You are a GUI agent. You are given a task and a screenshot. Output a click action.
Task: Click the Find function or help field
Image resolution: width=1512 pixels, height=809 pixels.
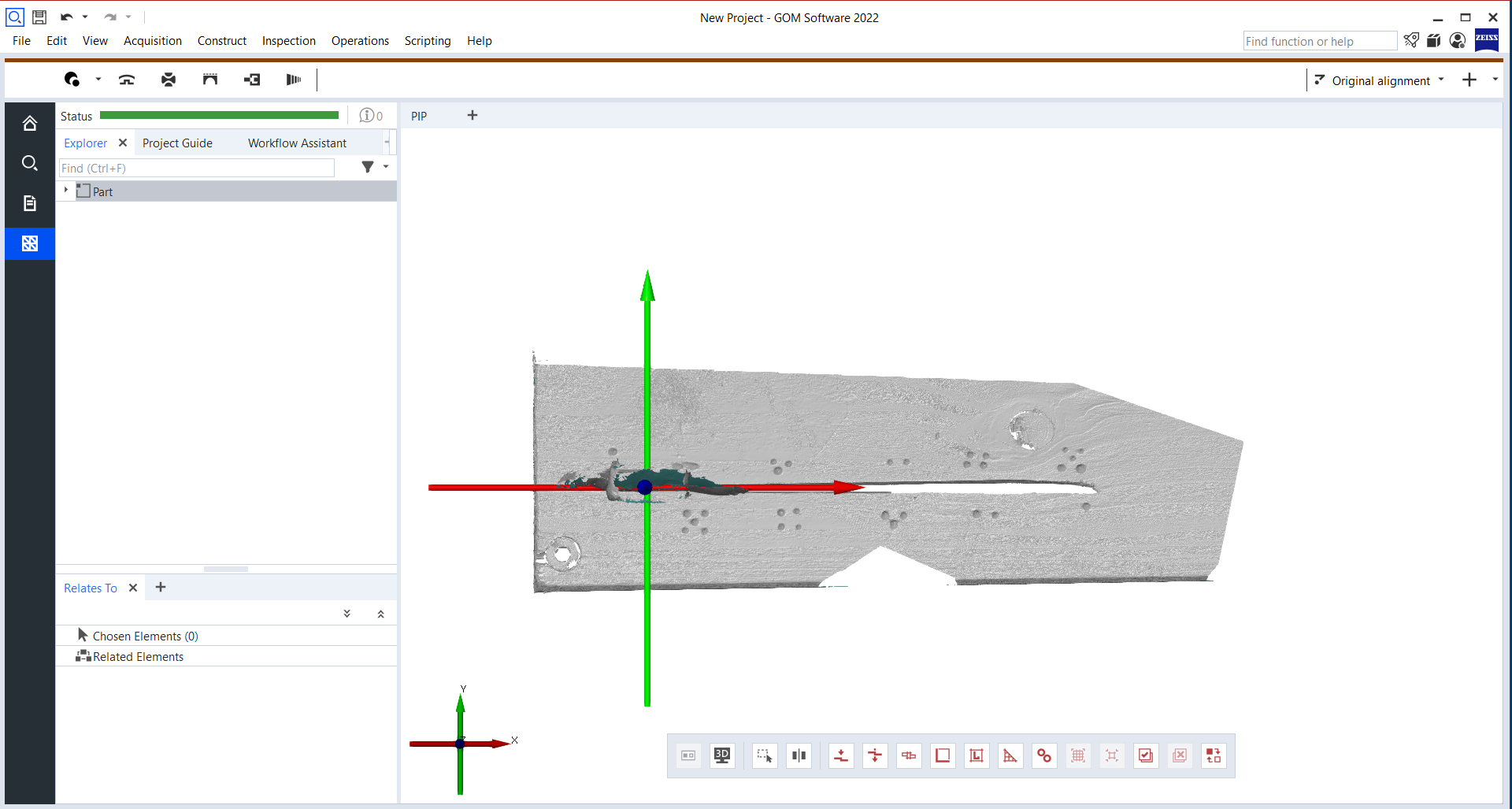coord(1319,41)
